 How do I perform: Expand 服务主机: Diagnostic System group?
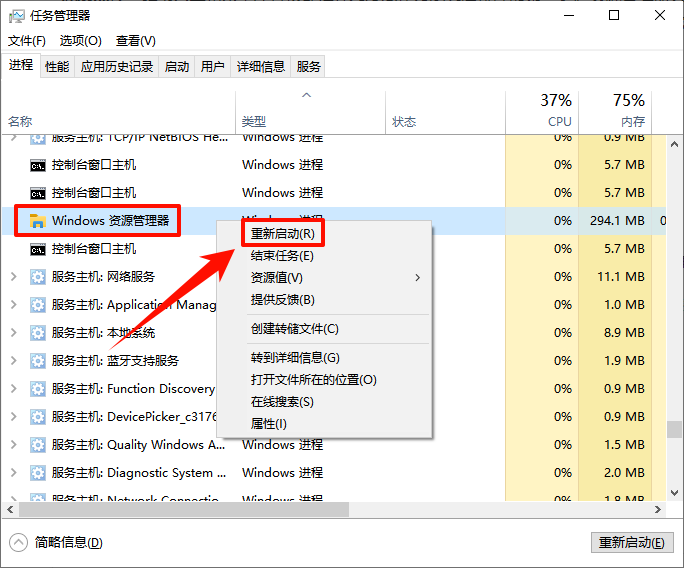[x=14, y=472]
